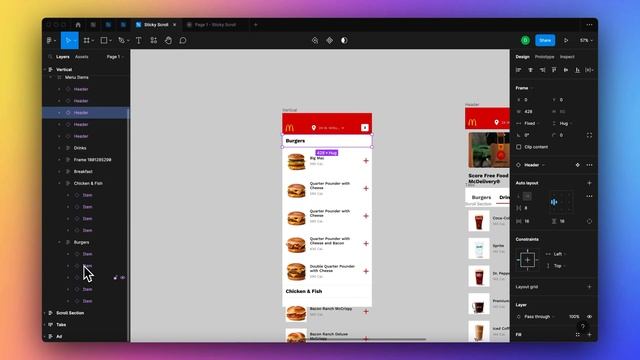The height and width of the screenshot is (360, 640).
Task: Add a new fill
Action: tap(589, 335)
